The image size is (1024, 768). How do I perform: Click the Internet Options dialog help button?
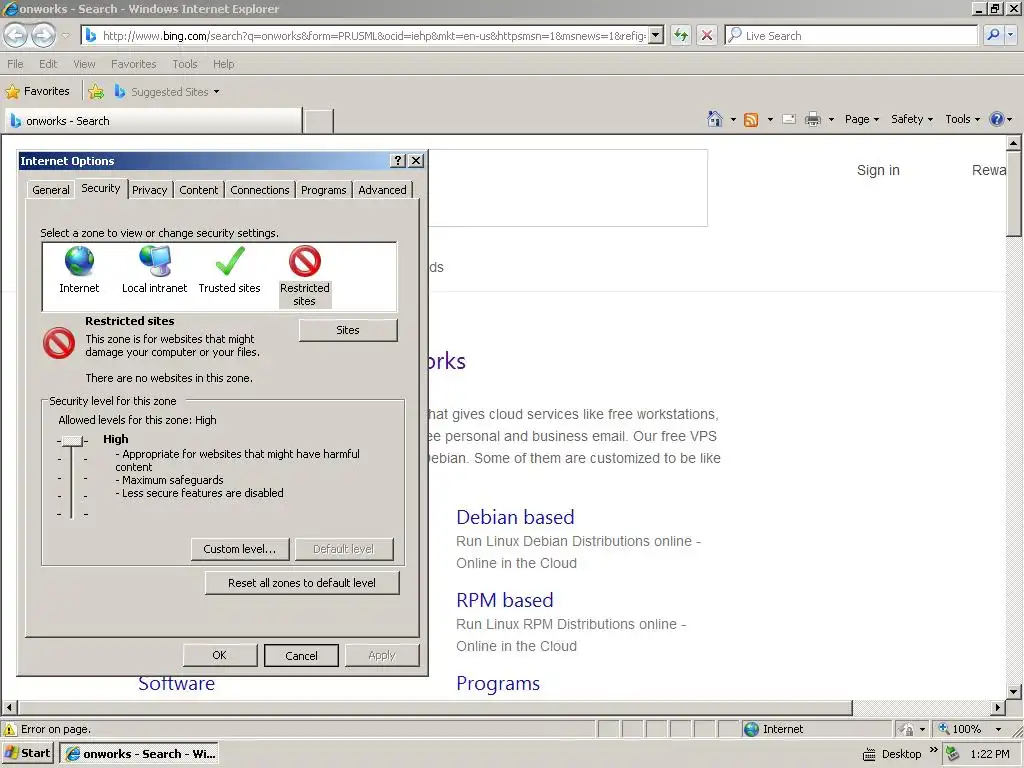[398, 161]
